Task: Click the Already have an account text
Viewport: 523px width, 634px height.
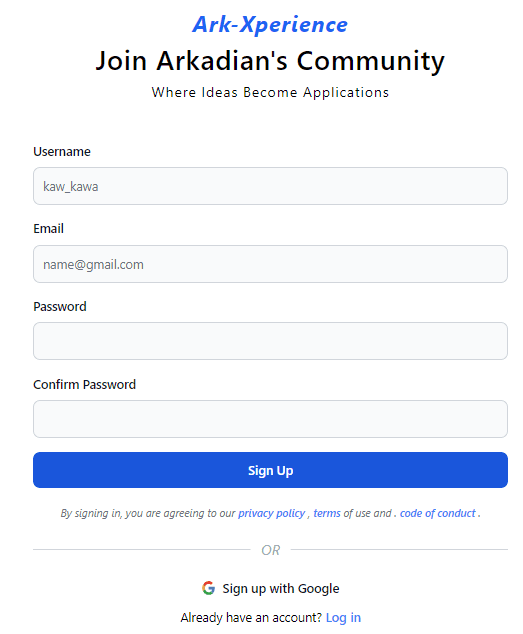Action: click(x=251, y=617)
